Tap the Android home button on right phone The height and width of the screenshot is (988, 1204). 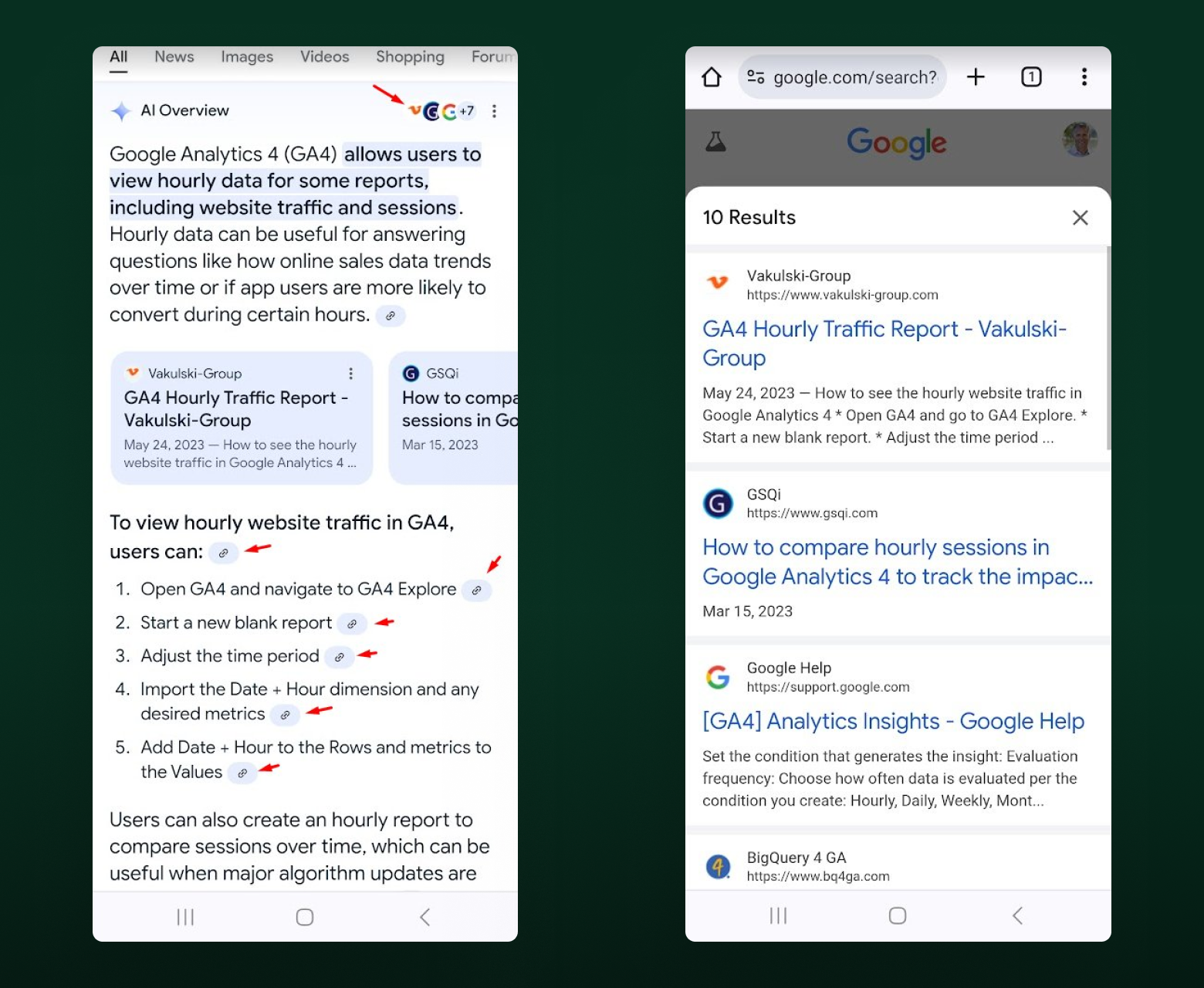click(898, 915)
